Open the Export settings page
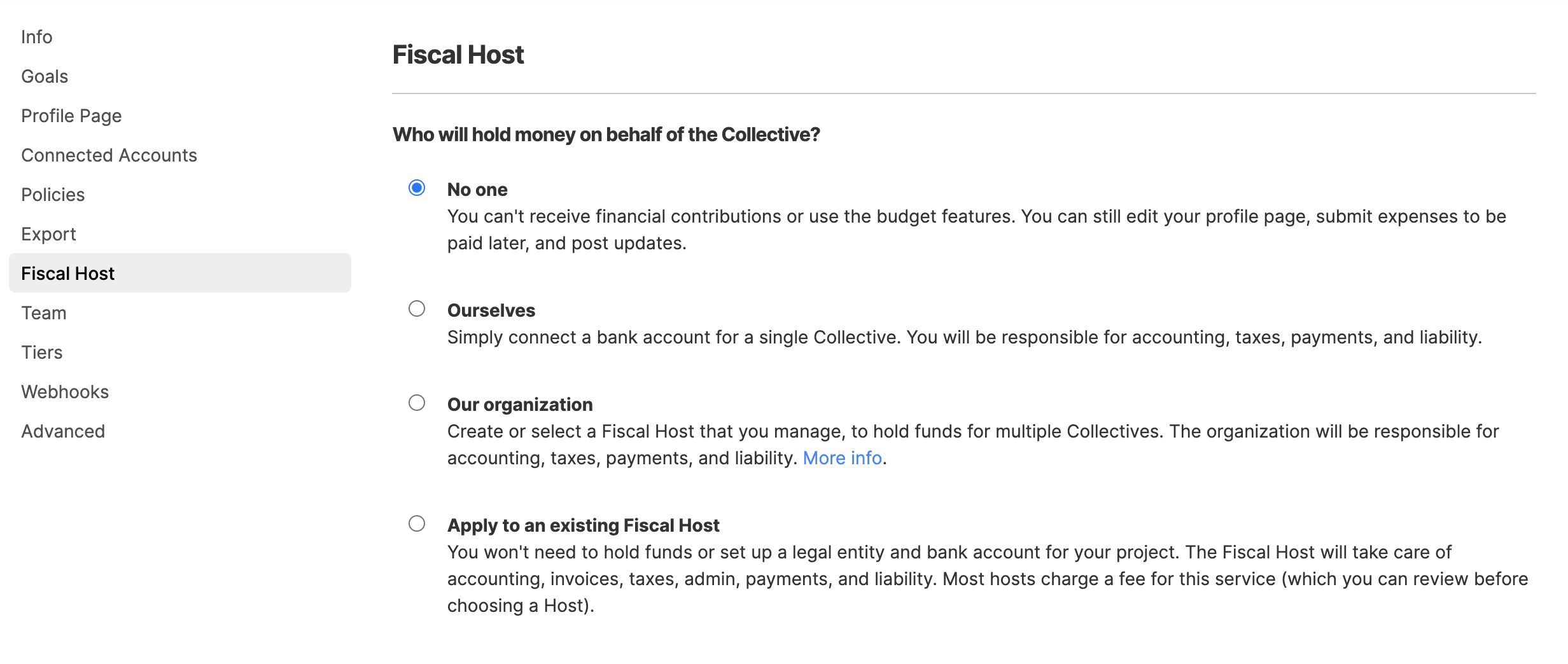This screenshot has width=1568, height=664. (48, 234)
